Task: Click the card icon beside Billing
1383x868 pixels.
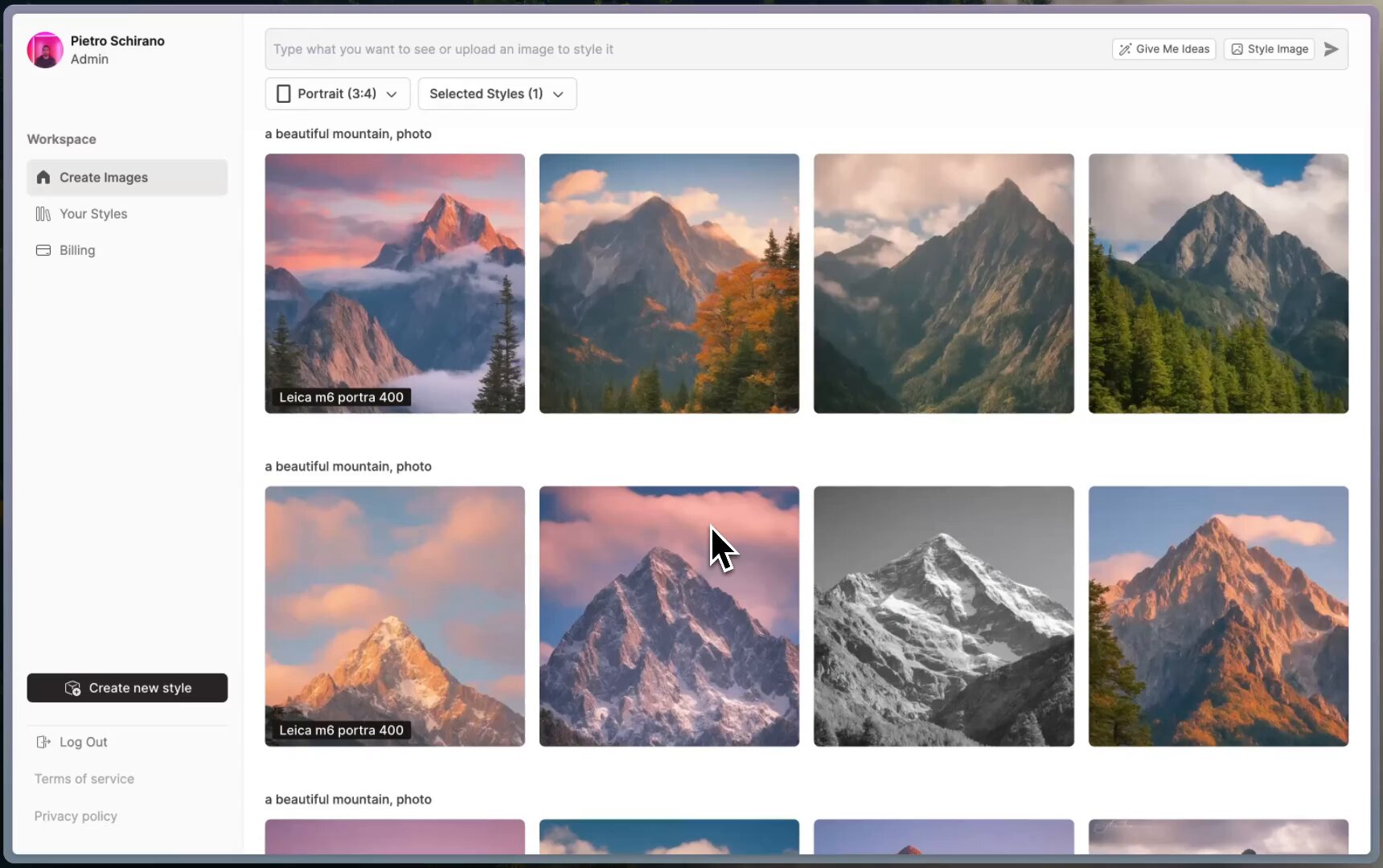Action: [43, 250]
